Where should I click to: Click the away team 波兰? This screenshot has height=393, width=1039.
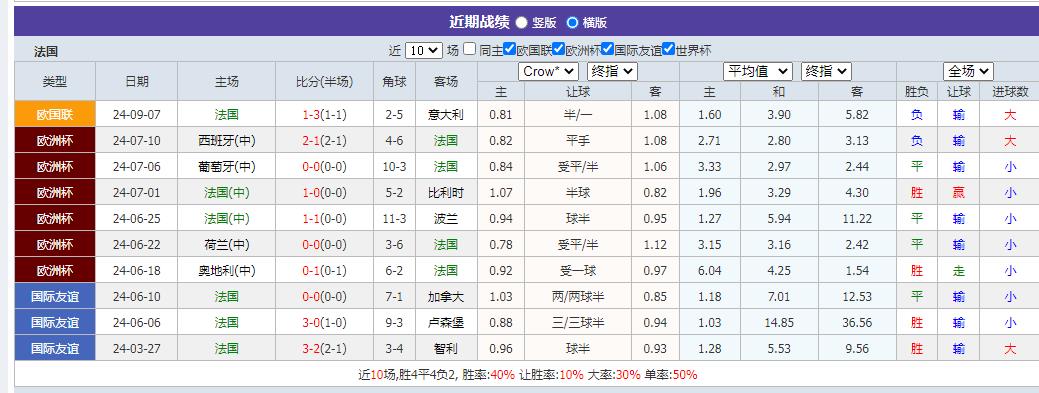(x=446, y=219)
